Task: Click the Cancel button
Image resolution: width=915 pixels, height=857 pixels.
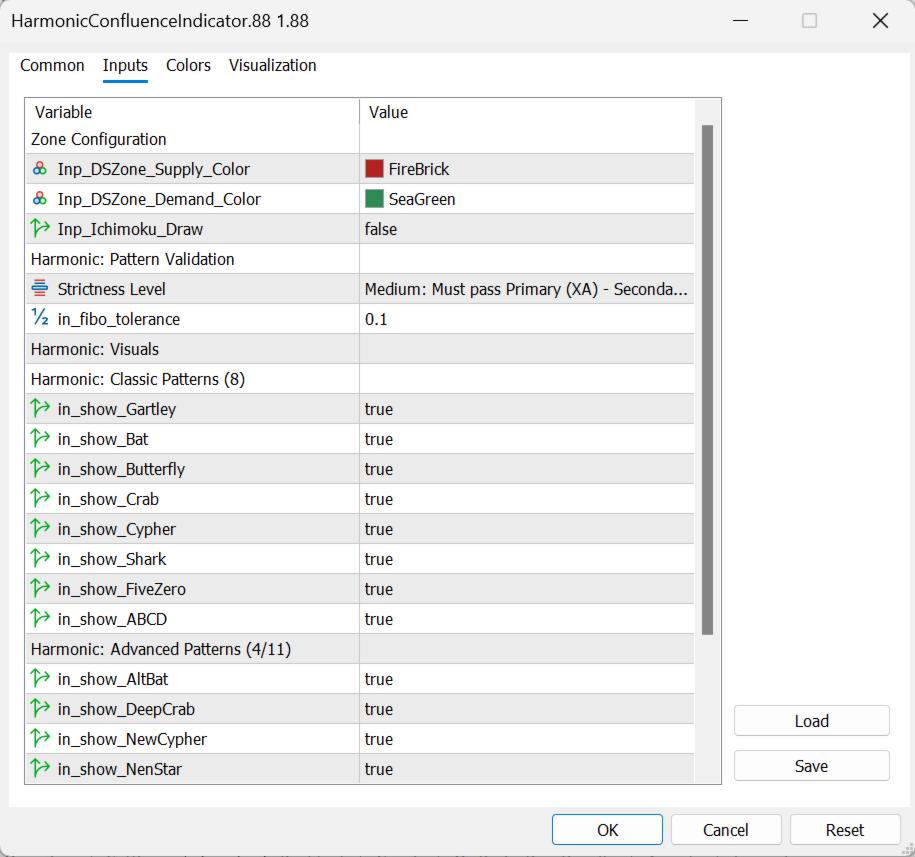Action: click(725, 830)
